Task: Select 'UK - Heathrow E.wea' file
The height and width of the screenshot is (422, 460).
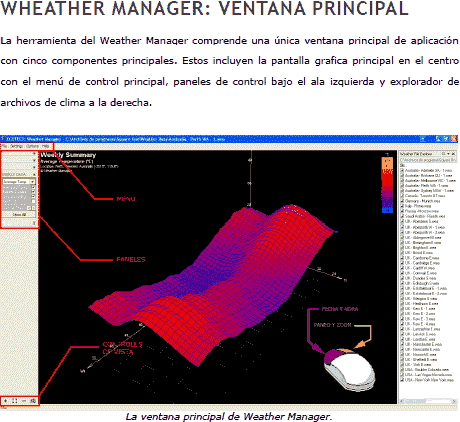Action: click(422, 304)
